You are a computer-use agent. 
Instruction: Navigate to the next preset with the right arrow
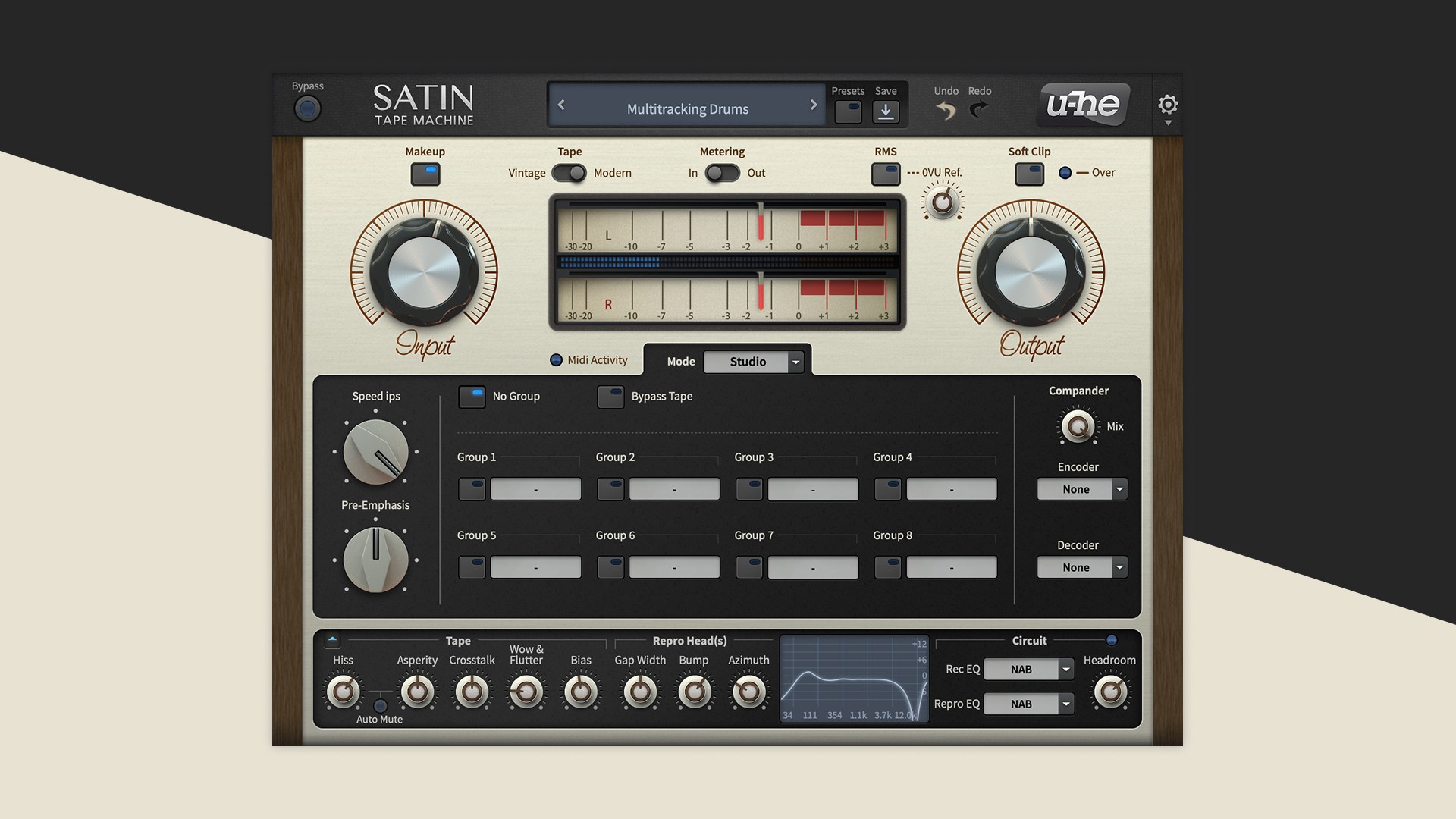[814, 105]
